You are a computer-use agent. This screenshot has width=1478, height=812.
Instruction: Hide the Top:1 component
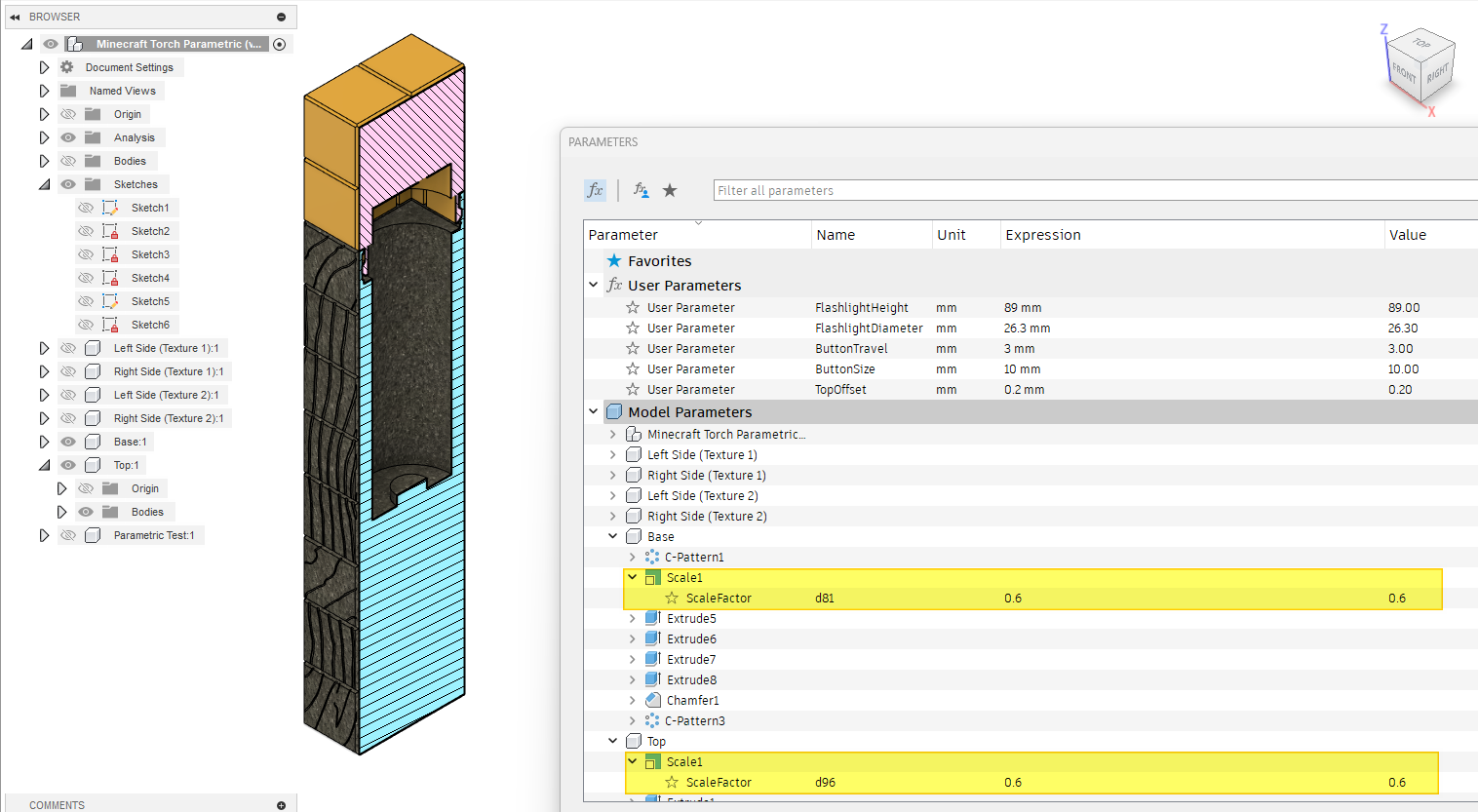pos(68,465)
